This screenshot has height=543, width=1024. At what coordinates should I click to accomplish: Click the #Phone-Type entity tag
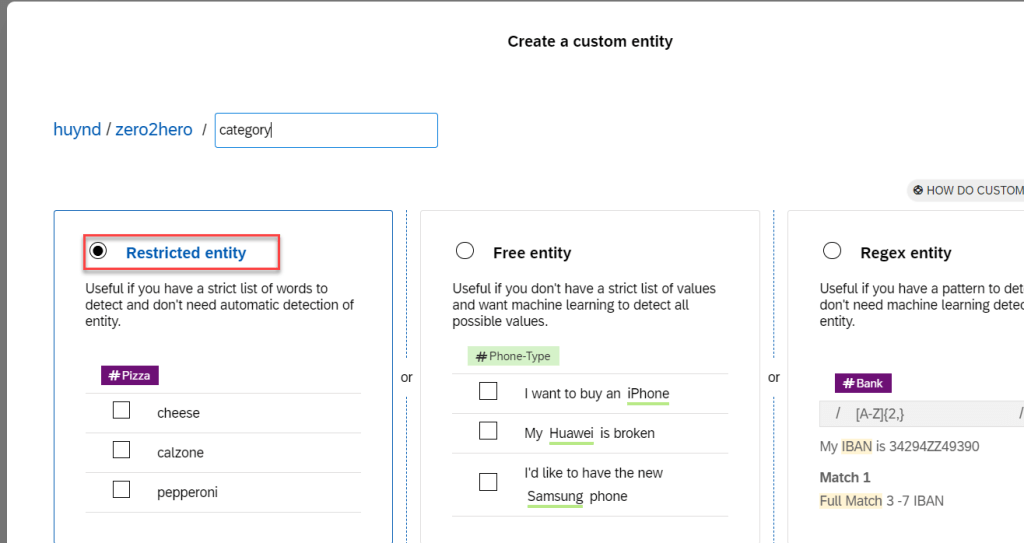[513, 356]
